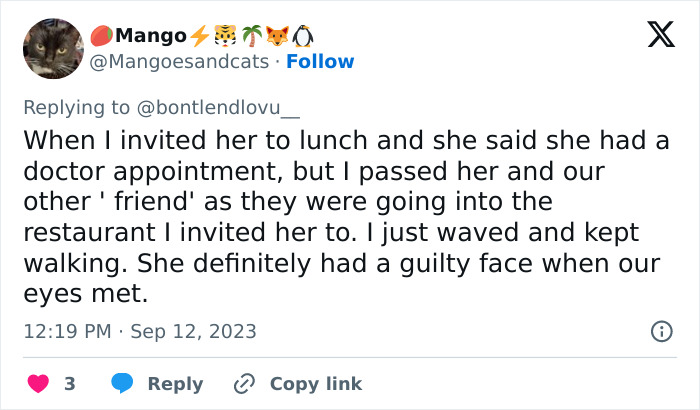Click the lightning bolt emoji
This screenshot has height=410, width=700.
[199, 36]
